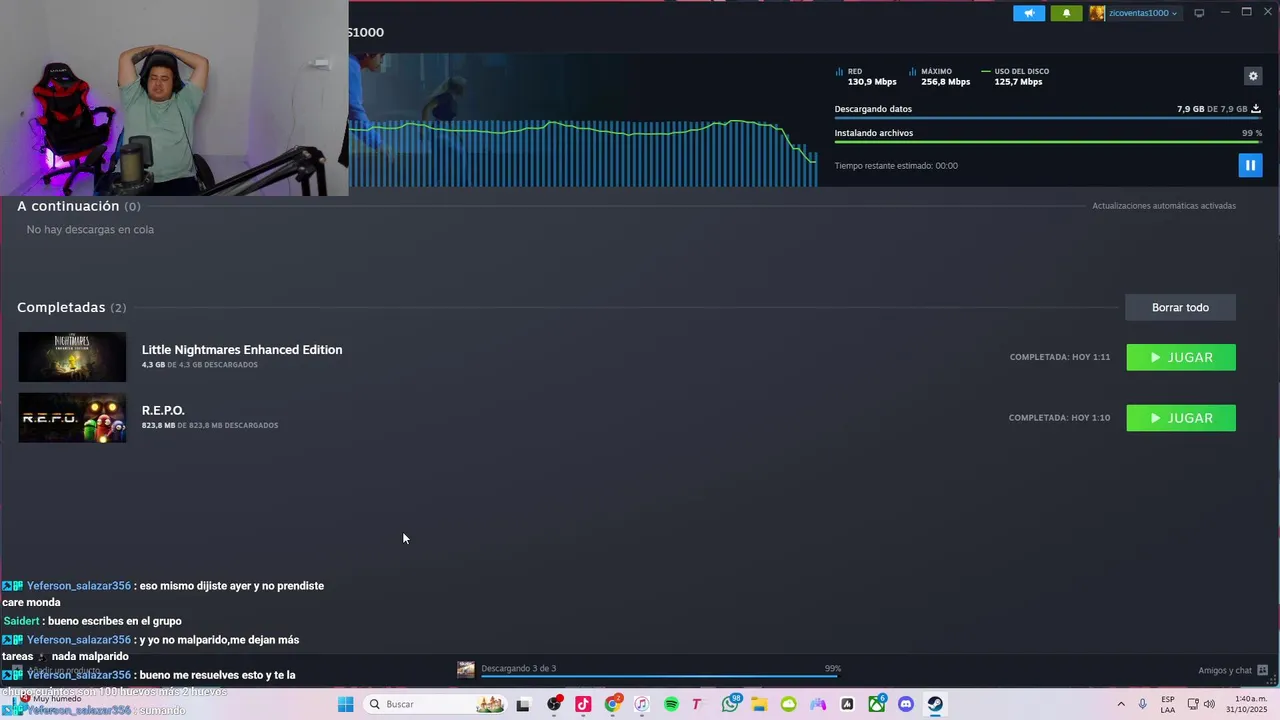
Task: Click the Instalando archivos progress bar
Action: point(1047,142)
